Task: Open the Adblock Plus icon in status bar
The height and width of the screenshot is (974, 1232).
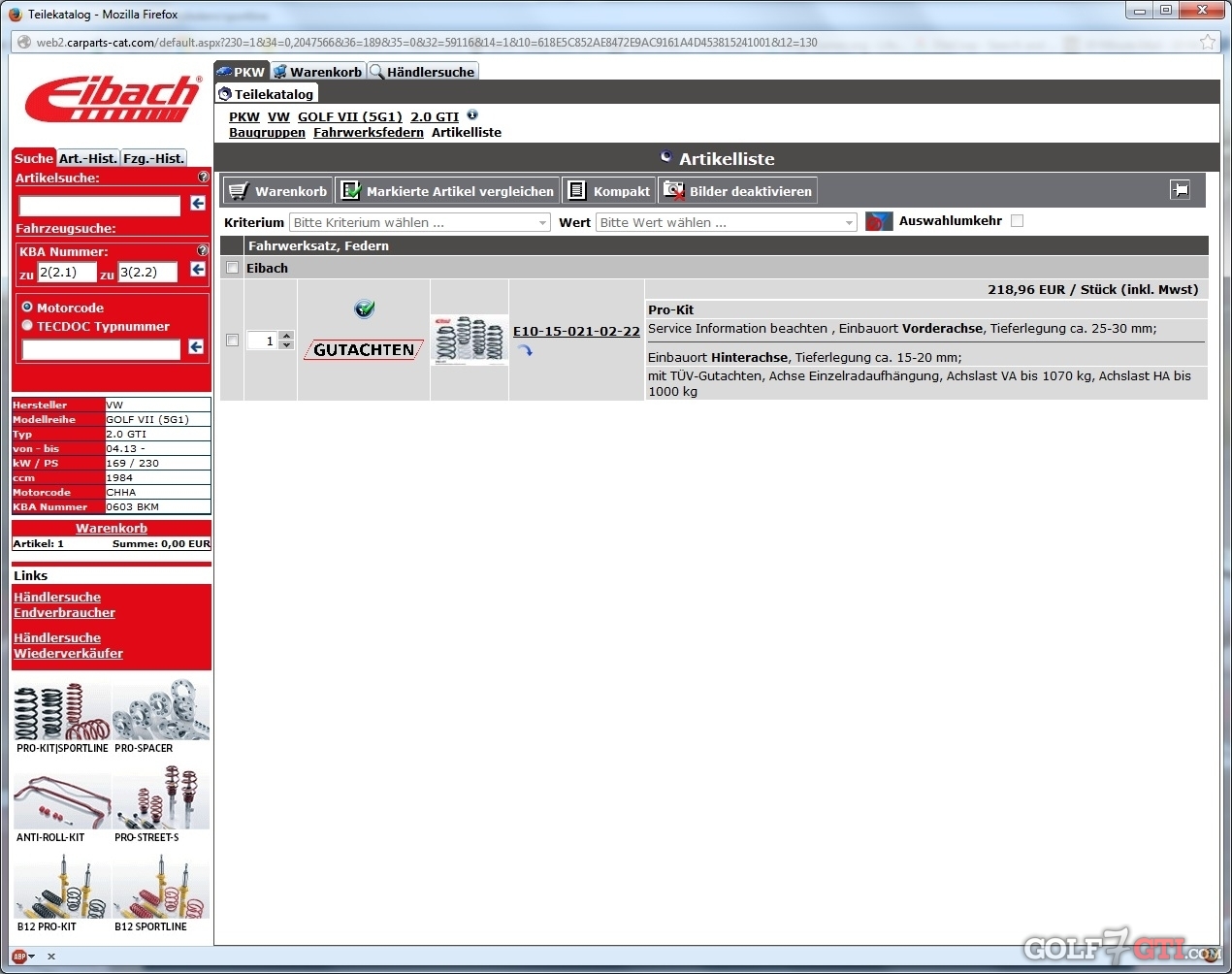Action: tap(19, 956)
